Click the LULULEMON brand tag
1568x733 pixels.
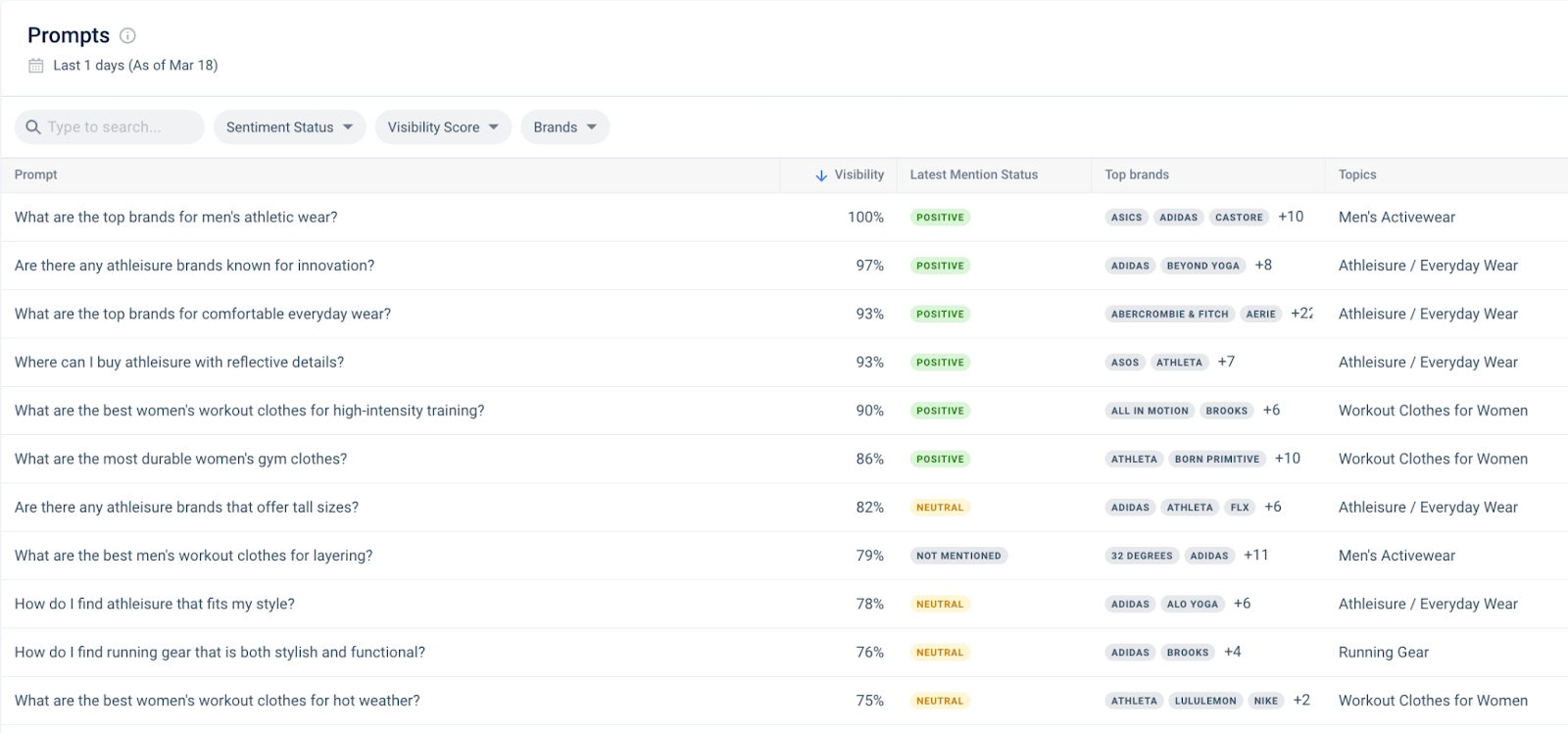pos(1205,701)
